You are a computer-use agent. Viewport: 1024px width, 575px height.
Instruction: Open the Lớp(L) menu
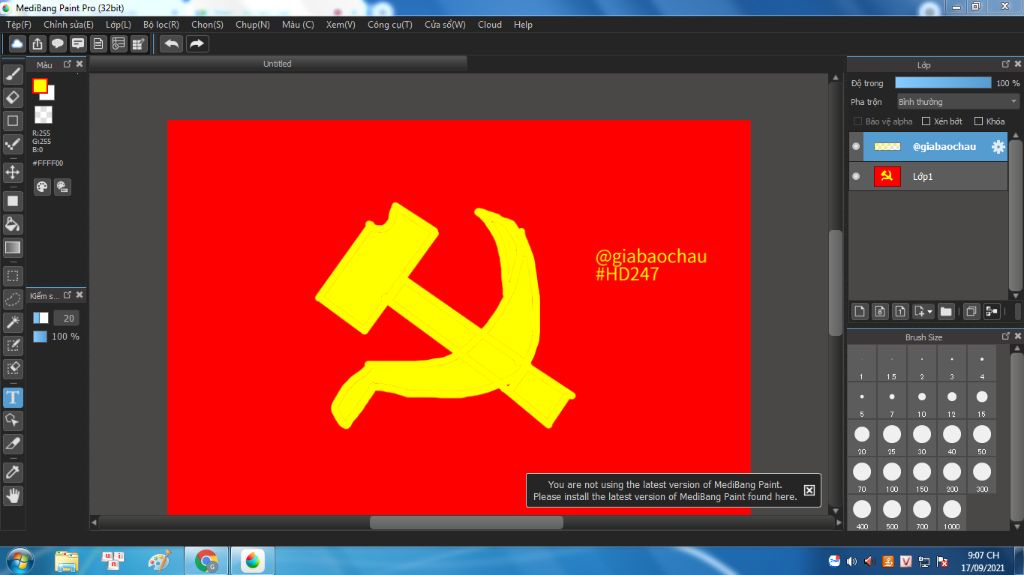coord(118,25)
